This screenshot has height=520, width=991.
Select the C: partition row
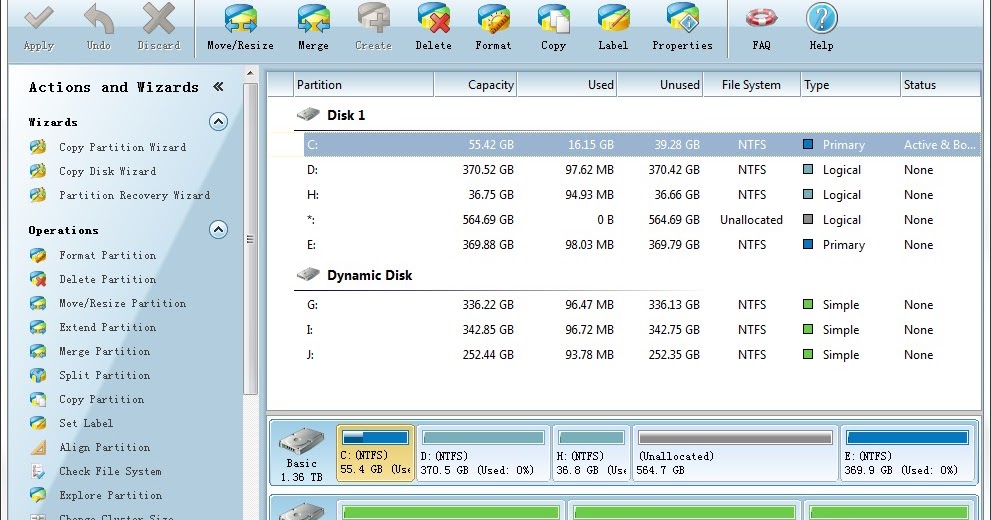tap(641, 145)
